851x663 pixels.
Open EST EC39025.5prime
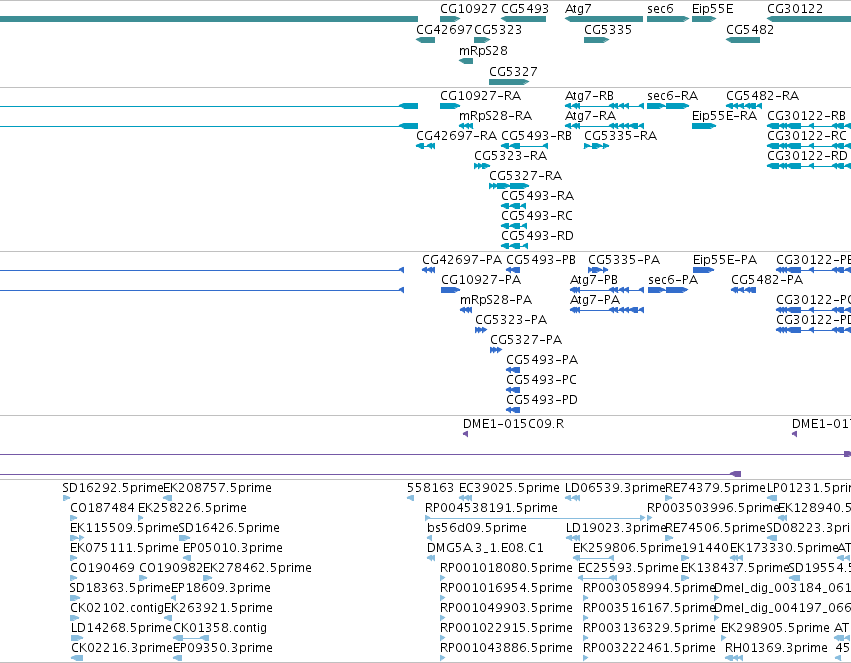[509, 488]
